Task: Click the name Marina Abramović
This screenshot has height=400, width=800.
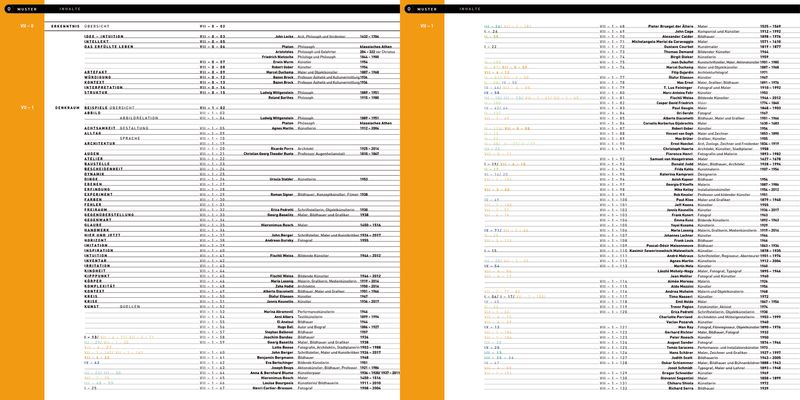Action: tap(279, 312)
